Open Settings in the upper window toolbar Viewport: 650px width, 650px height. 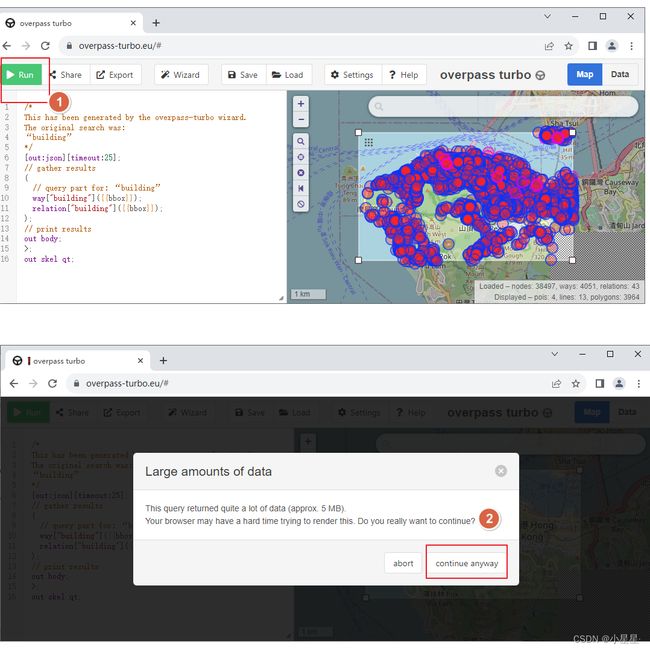[353, 75]
